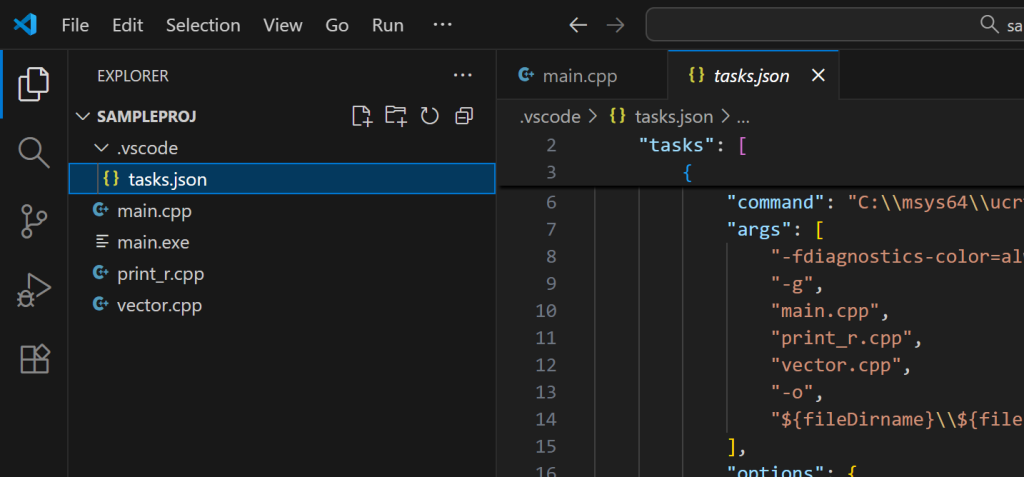
Task: Click the tasks.json breadcrumb segment
Action: [x=674, y=117]
